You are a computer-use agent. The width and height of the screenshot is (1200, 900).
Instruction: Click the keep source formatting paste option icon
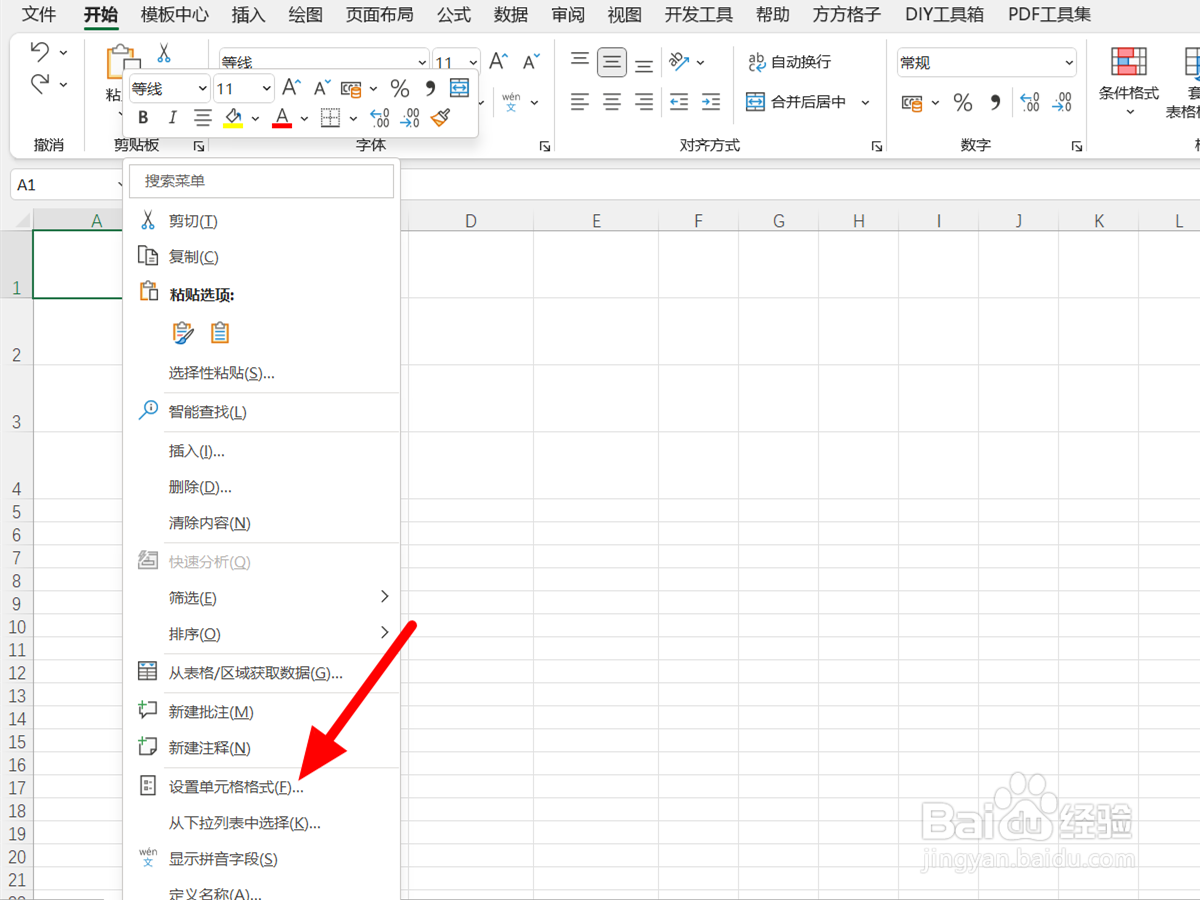pos(183,333)
